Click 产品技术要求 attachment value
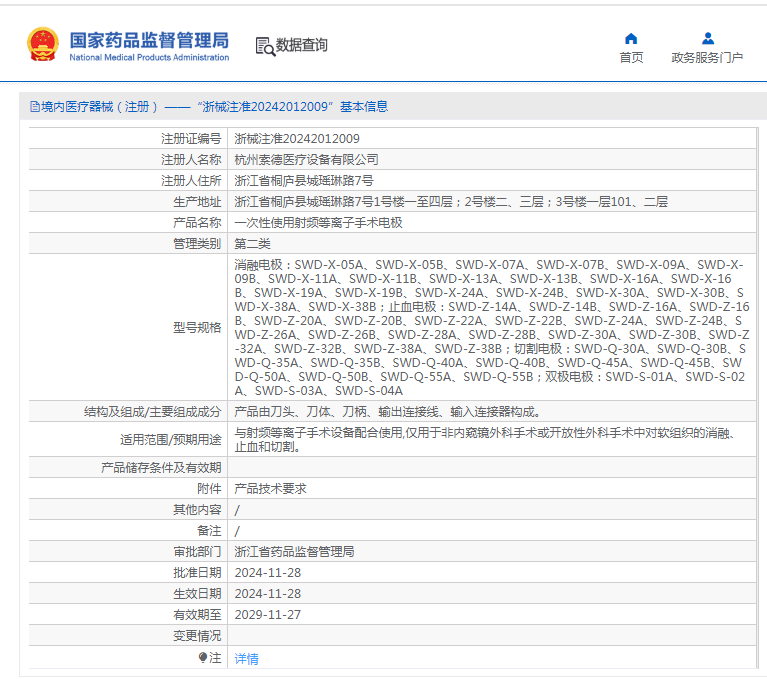The height and width of the screenshot is (679, 767). (271, 489)
